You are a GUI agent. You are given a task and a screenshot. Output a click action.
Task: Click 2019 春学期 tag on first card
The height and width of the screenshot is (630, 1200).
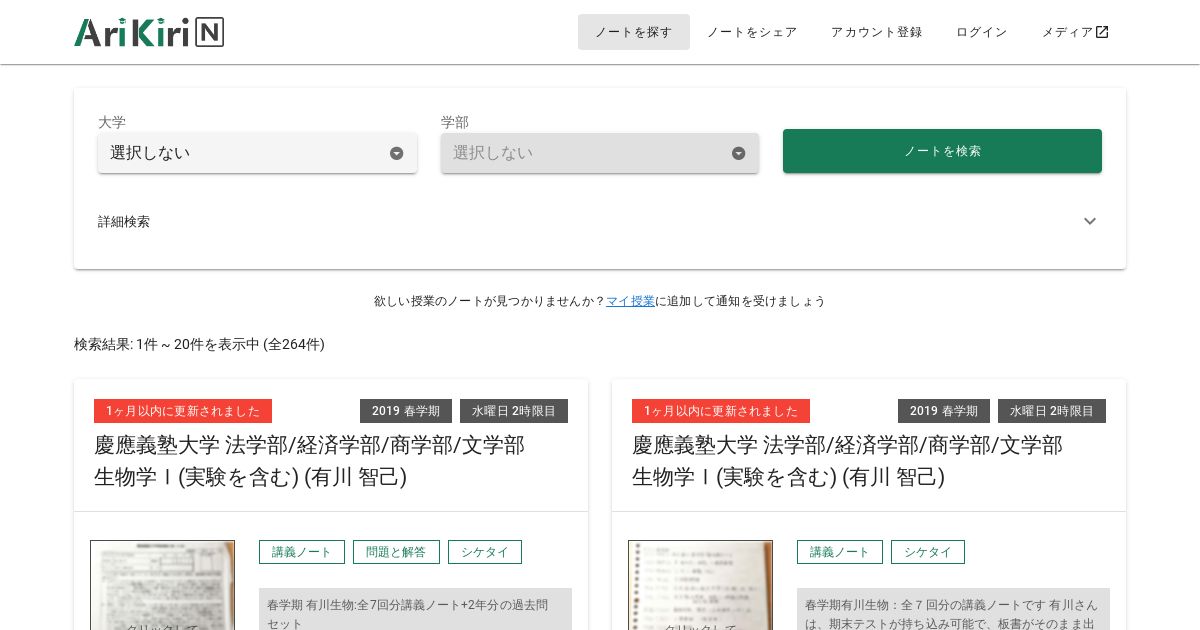click(406, 411)
